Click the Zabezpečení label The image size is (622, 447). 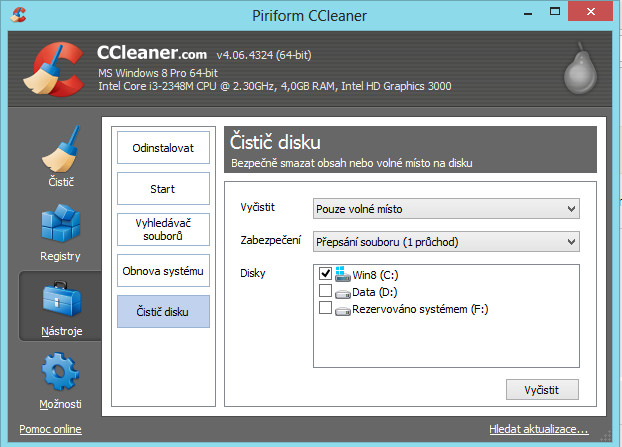271,240
